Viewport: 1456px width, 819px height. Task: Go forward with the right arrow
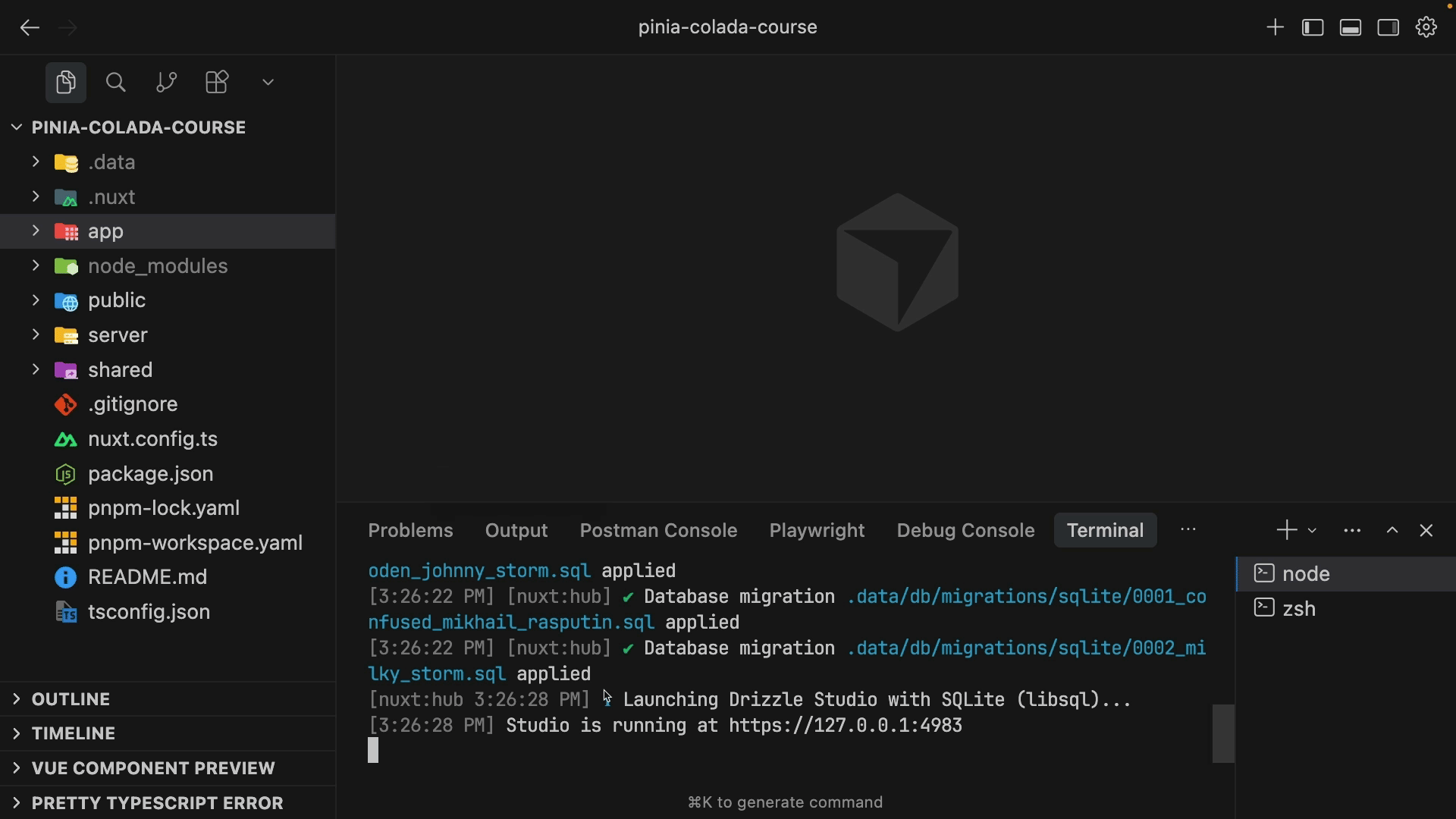coord(68,28)
